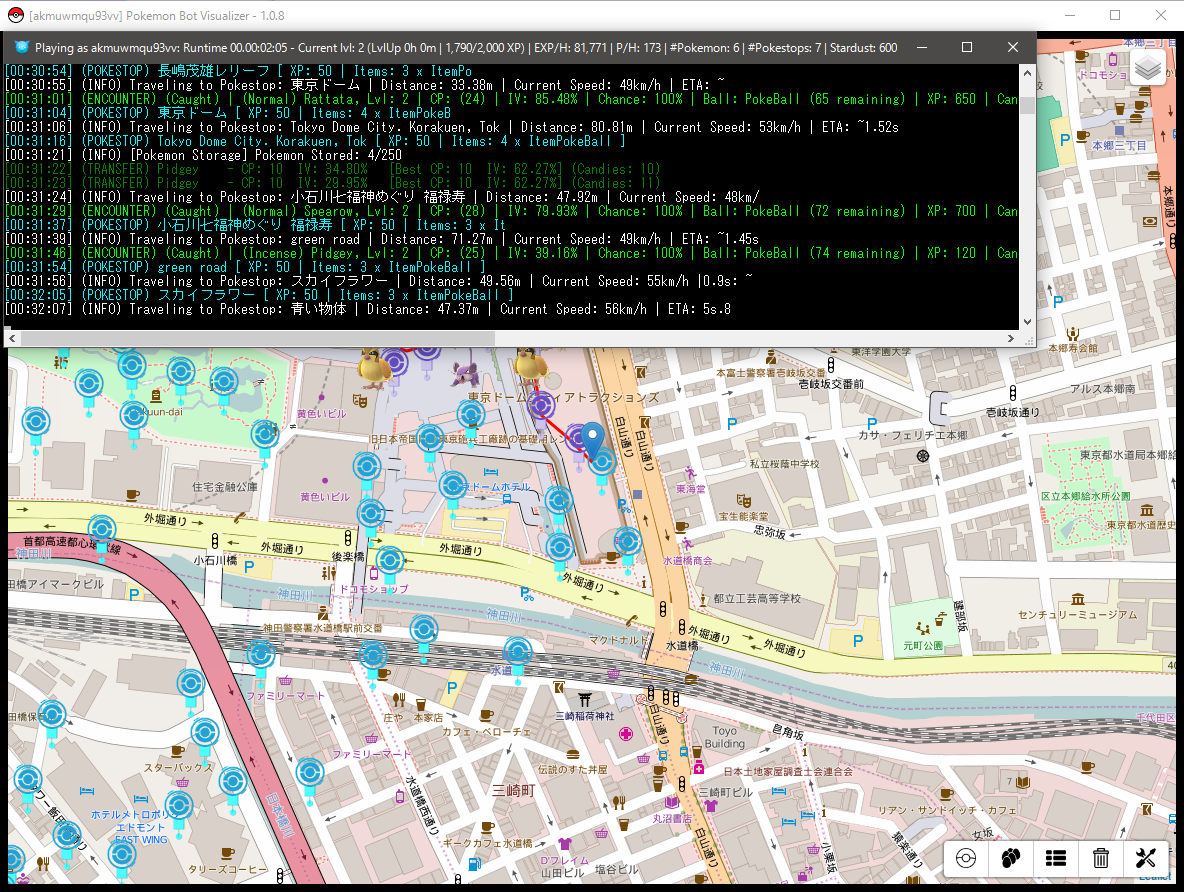This screenshot has height=892, width=1184.
Task: Click map label 'Toyo Building'
Action: [x=725, y=737]
